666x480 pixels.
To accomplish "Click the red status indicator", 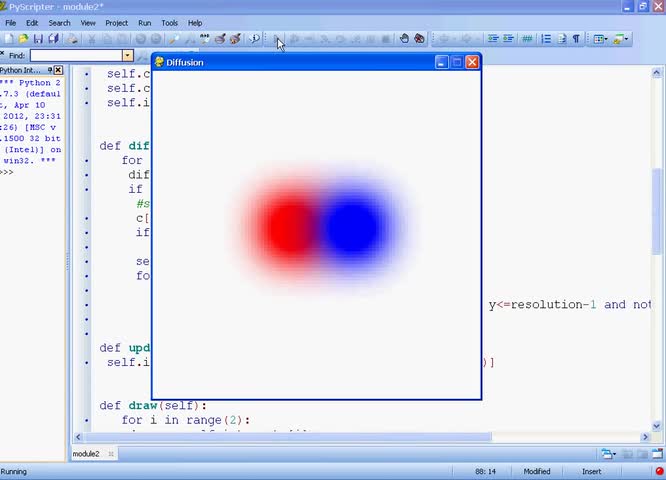I will point(659,471).
